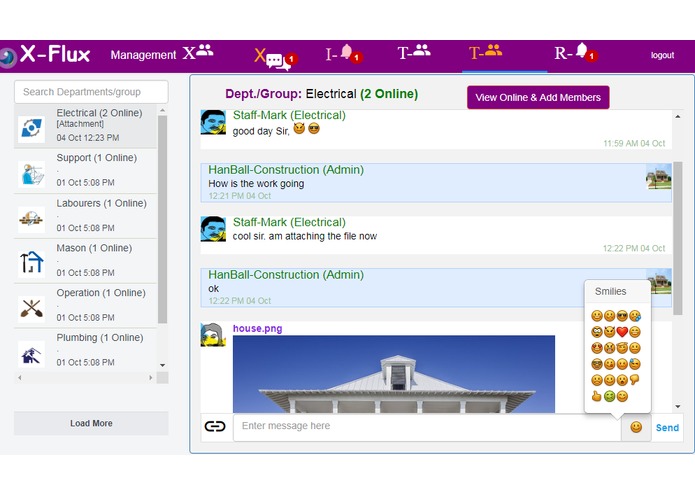Viewport: 695px width, 494px height.
Task: Open X chat messages with notification badge
Action: pyautogui.click(x=276, y=58)
